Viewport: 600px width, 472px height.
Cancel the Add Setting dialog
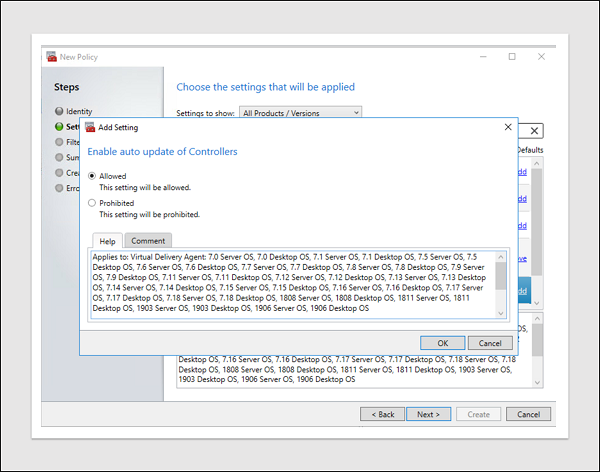(490, 343)
